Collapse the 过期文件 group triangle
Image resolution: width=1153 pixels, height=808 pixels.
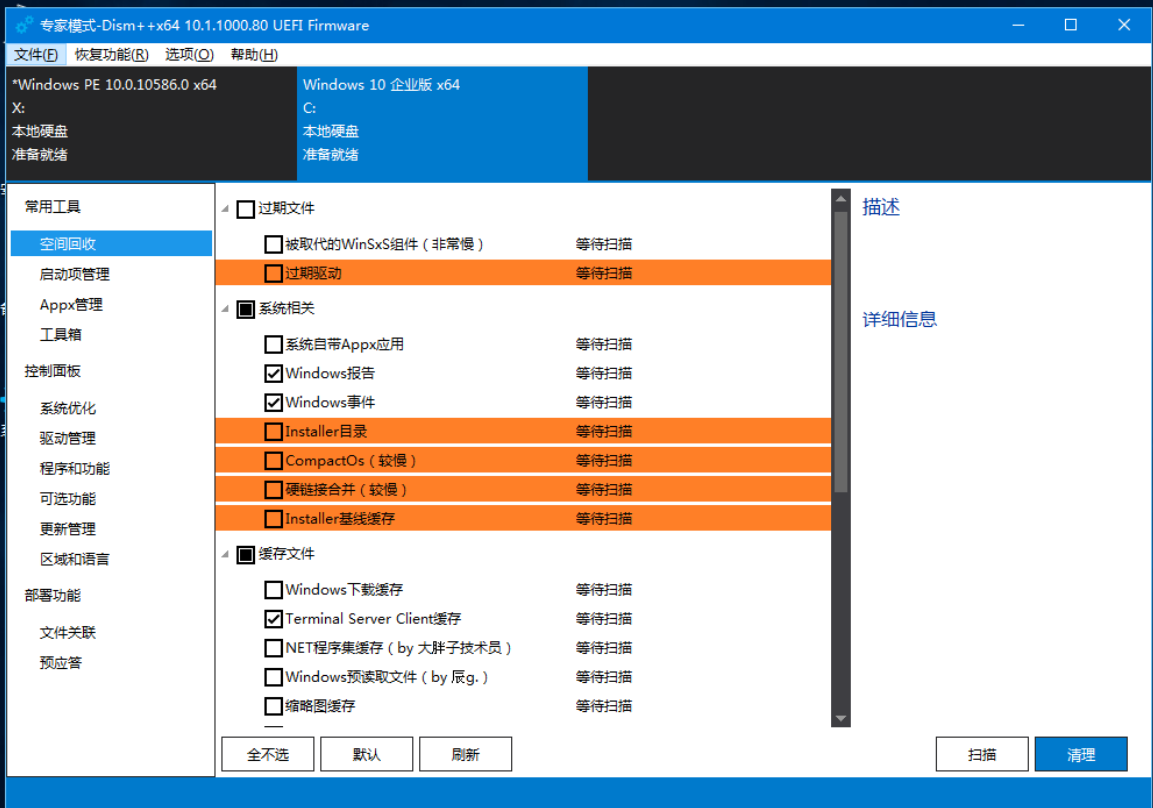pyautogui.click(x=225, y=209)
